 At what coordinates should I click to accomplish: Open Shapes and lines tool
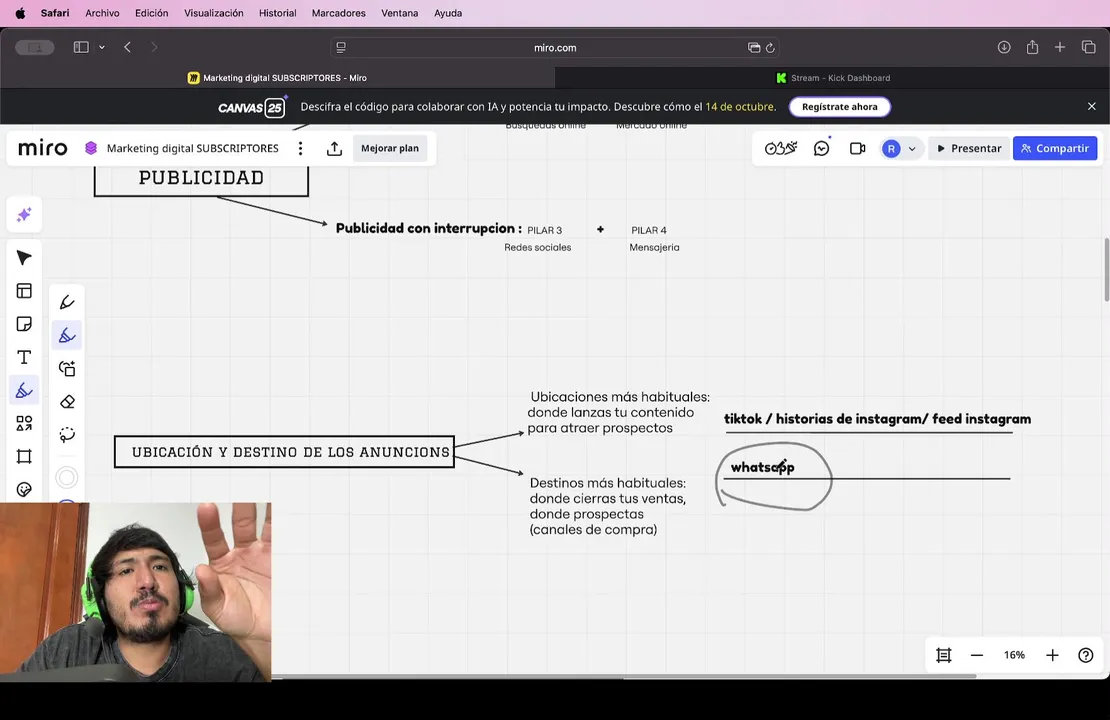[24, 423]
